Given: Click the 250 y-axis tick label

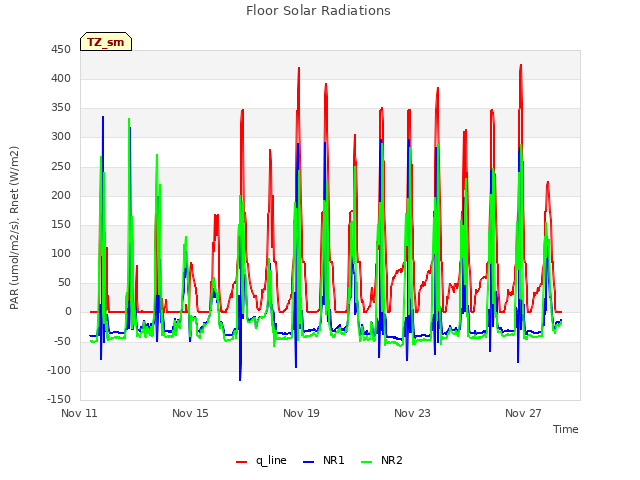Looking at the screenshot, I should [x=61, y=167].
